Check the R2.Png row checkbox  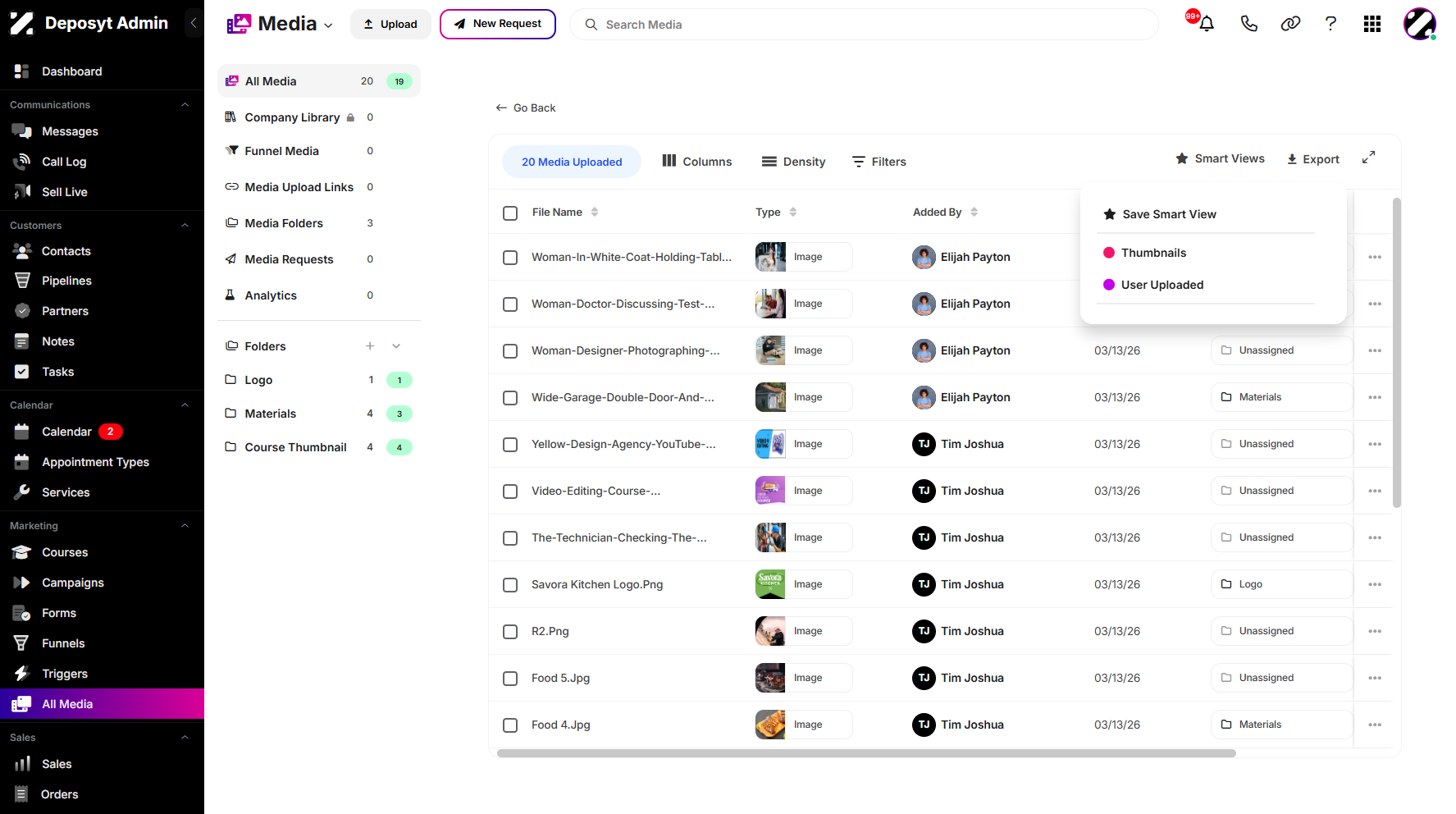point(510,632)
